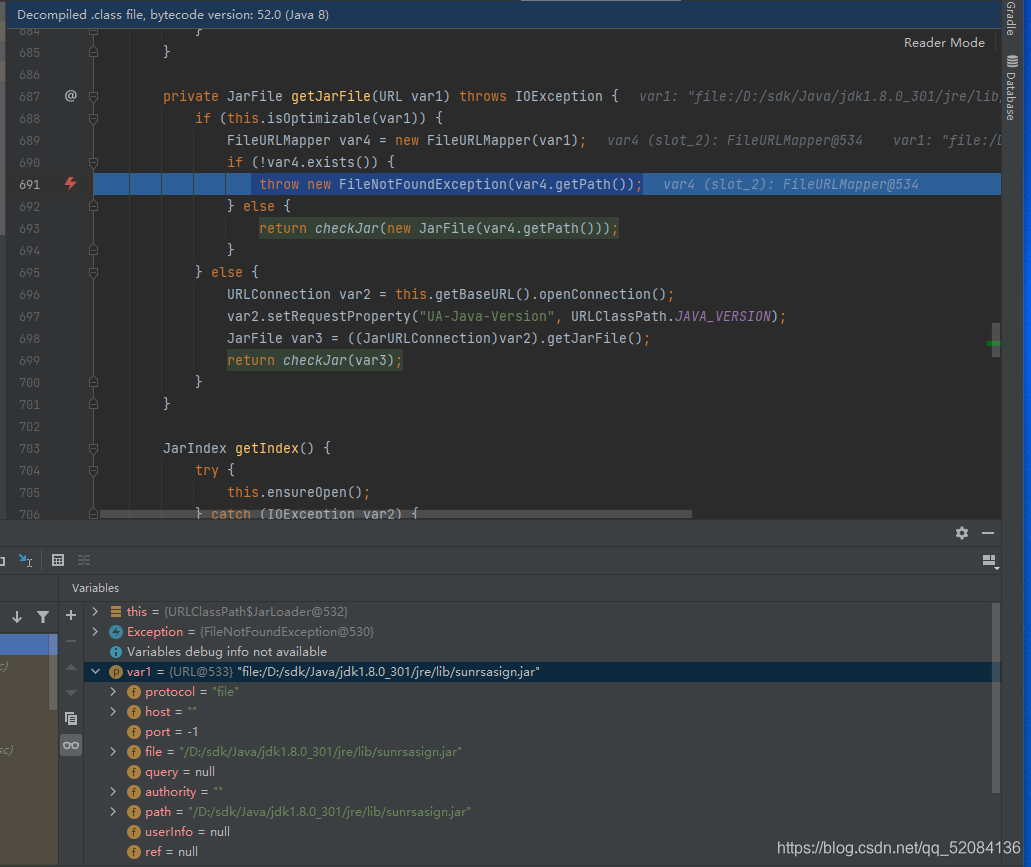This screenshot has width=1031, height=867.
Task: Select the Run to Cursor icon
Action: pos(24,560)
